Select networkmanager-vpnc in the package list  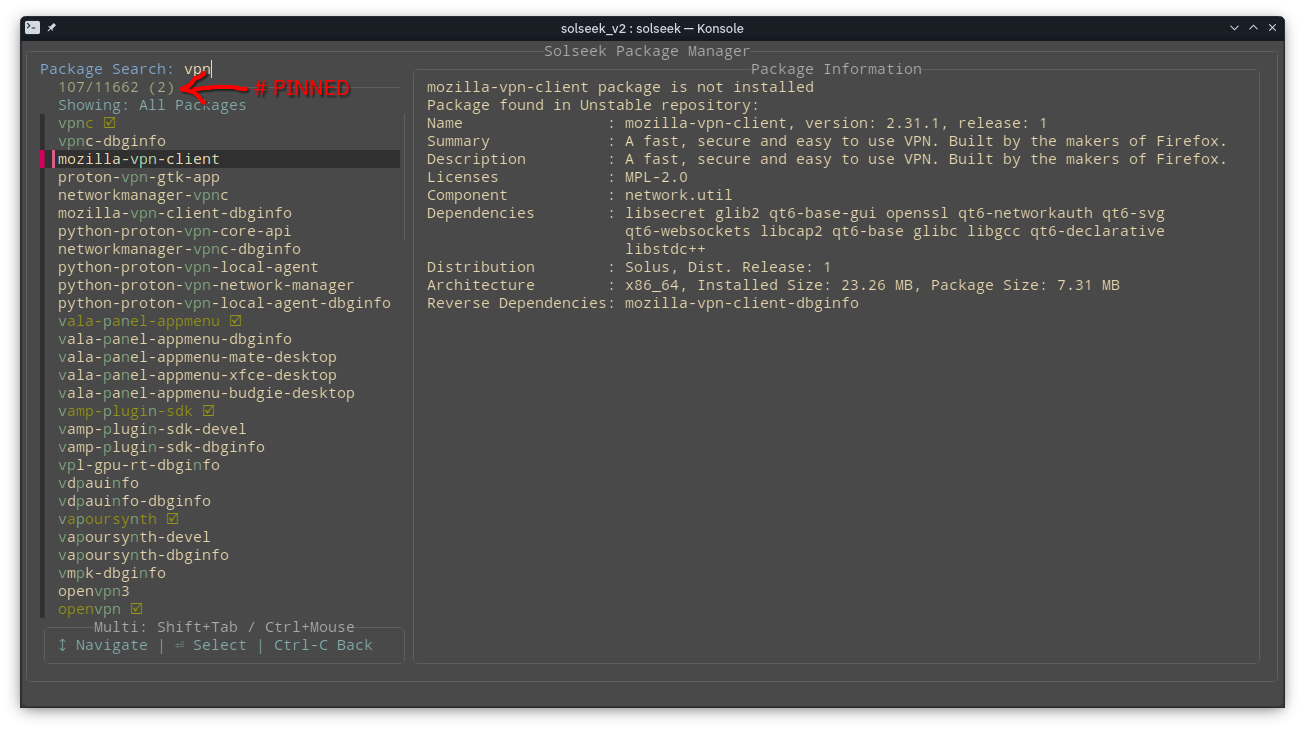tap(143, 195)
